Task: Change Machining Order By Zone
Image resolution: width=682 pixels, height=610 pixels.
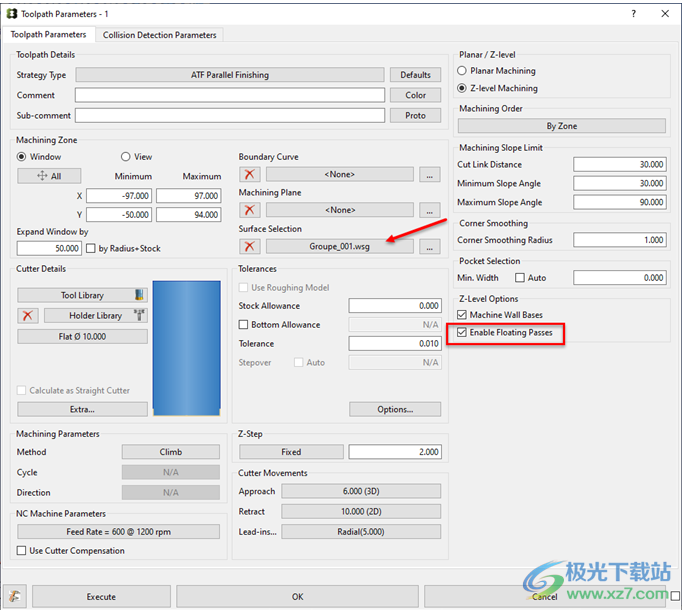Action: 562,126
